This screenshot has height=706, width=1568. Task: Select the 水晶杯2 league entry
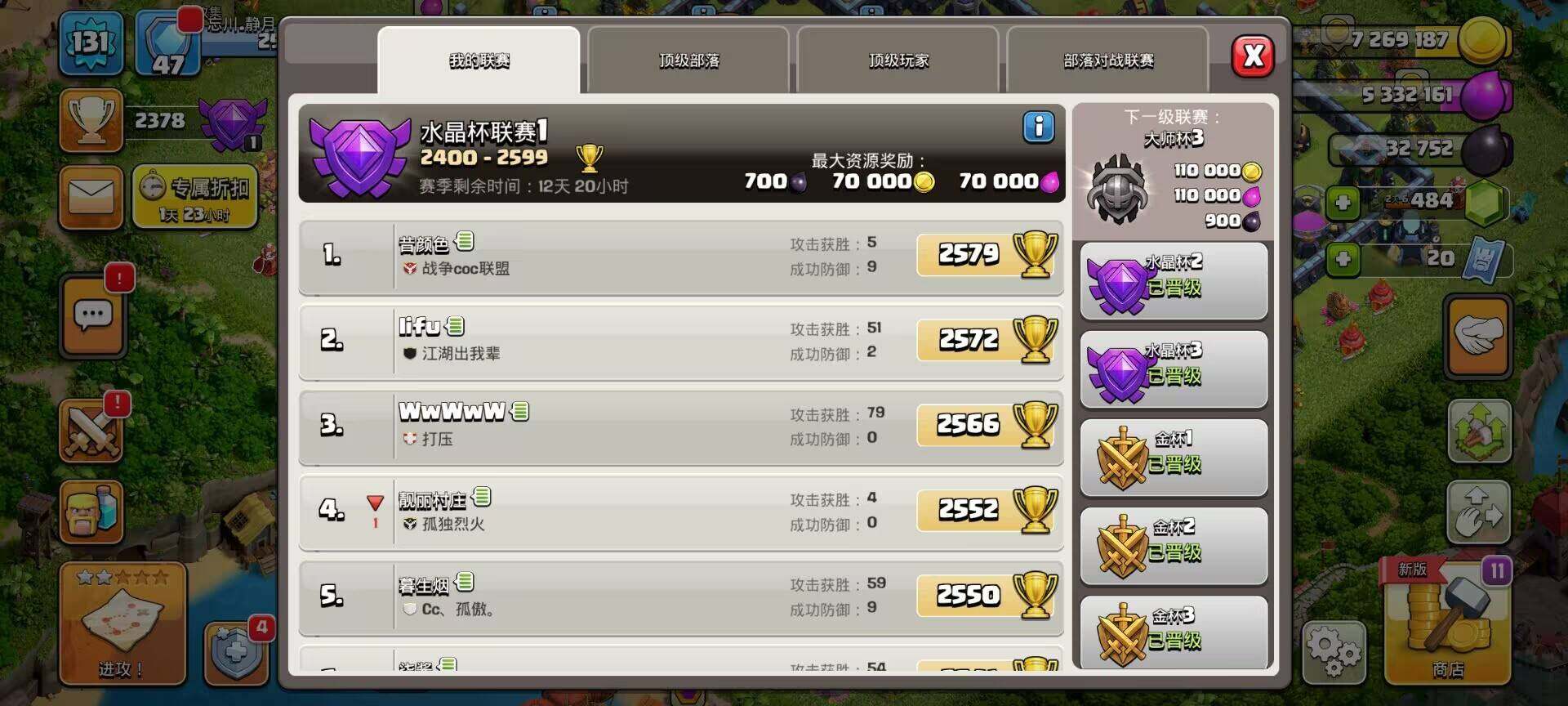click(1174, 281)
